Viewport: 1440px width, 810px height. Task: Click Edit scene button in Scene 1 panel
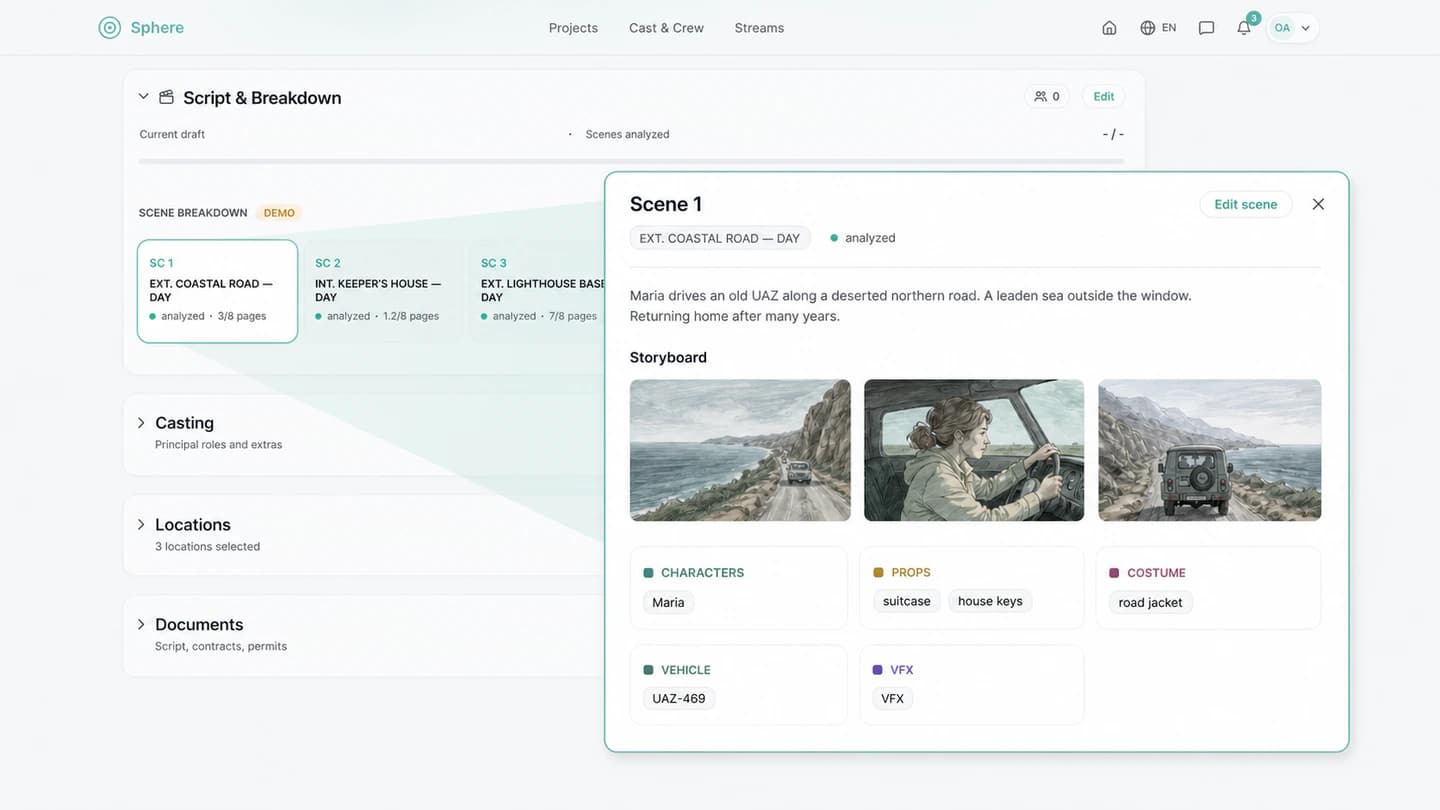tap(1246, 204)
